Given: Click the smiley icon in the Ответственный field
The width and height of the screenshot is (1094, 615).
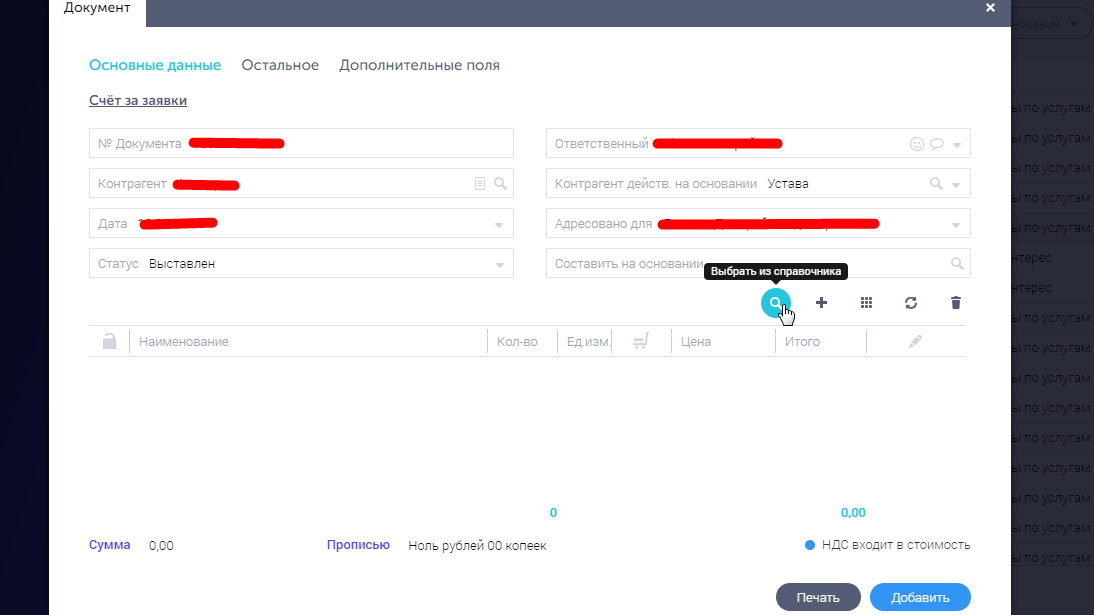Looking at the screenshot, I should (916, 144).
